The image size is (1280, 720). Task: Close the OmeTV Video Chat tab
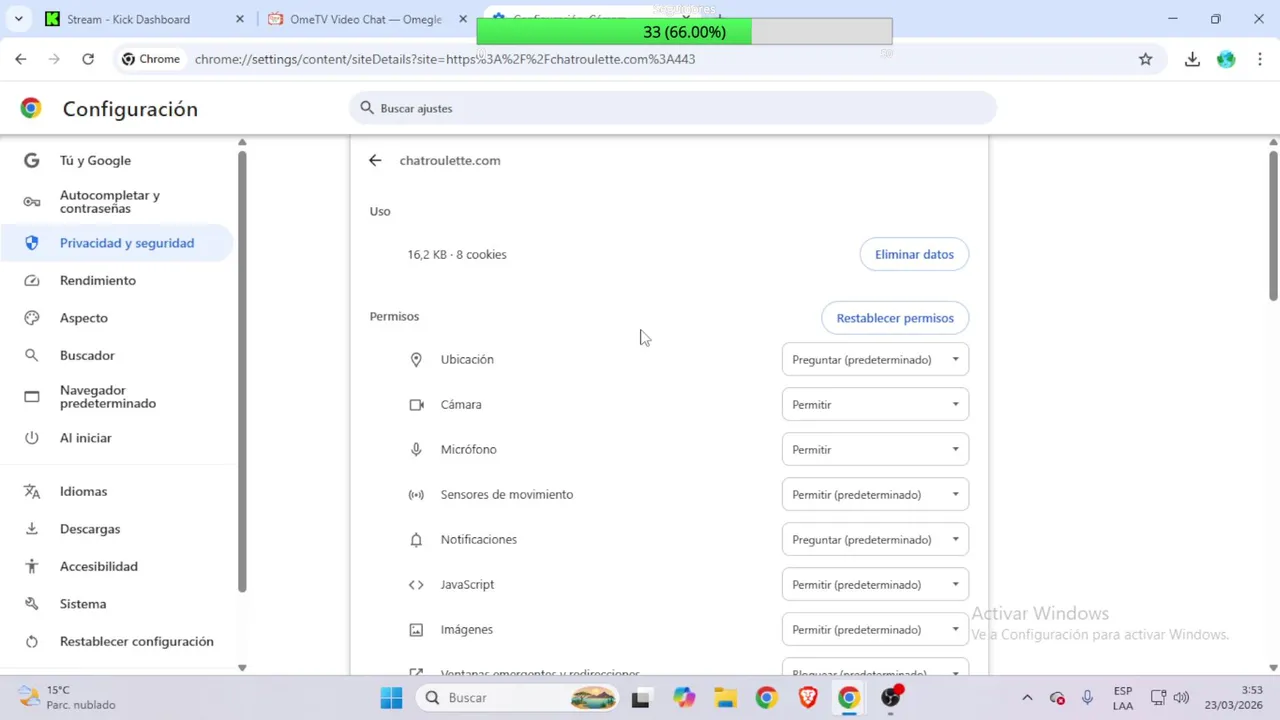(463, 19)
